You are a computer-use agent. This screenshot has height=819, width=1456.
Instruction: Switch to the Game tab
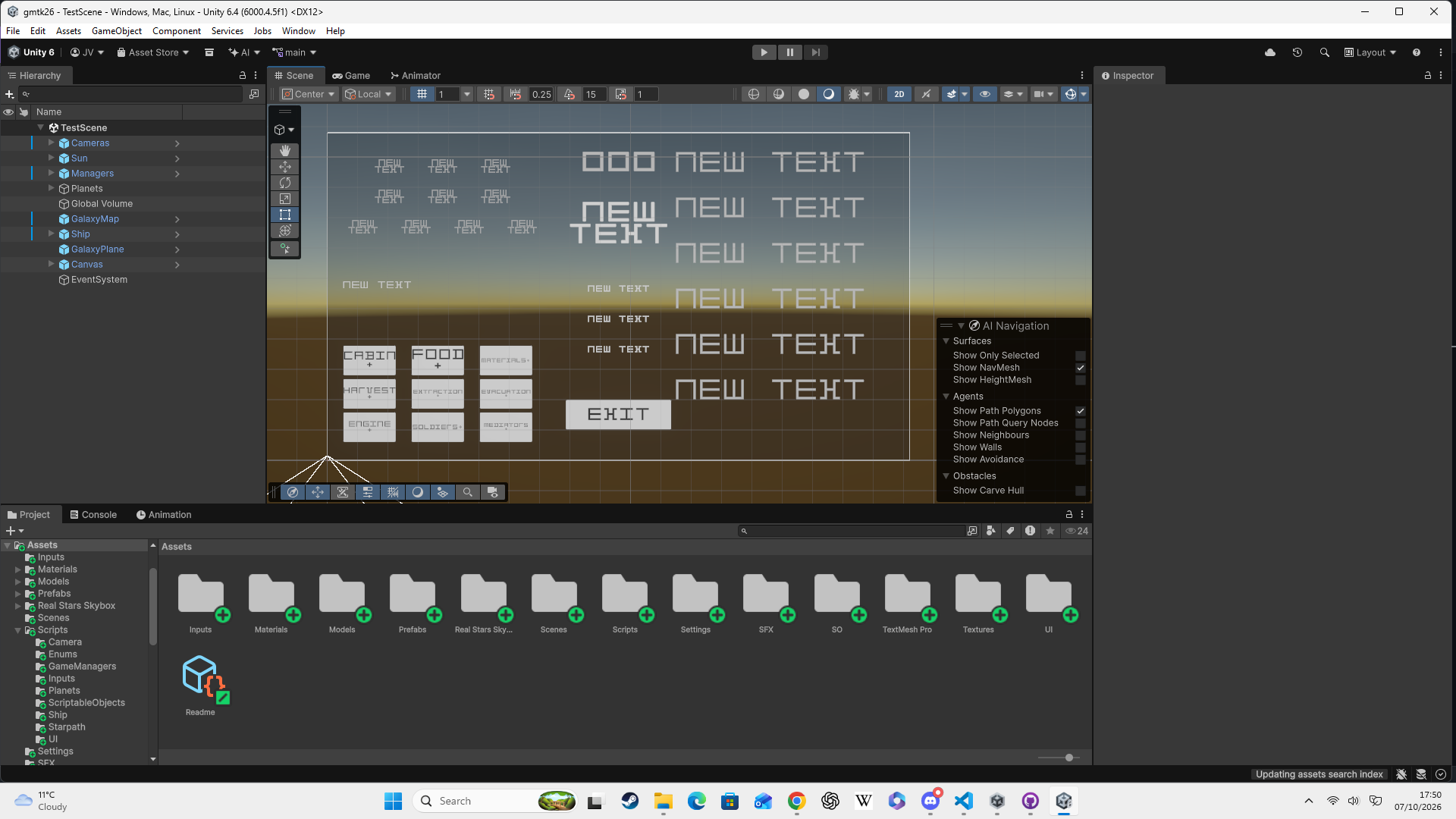[351, 75]
